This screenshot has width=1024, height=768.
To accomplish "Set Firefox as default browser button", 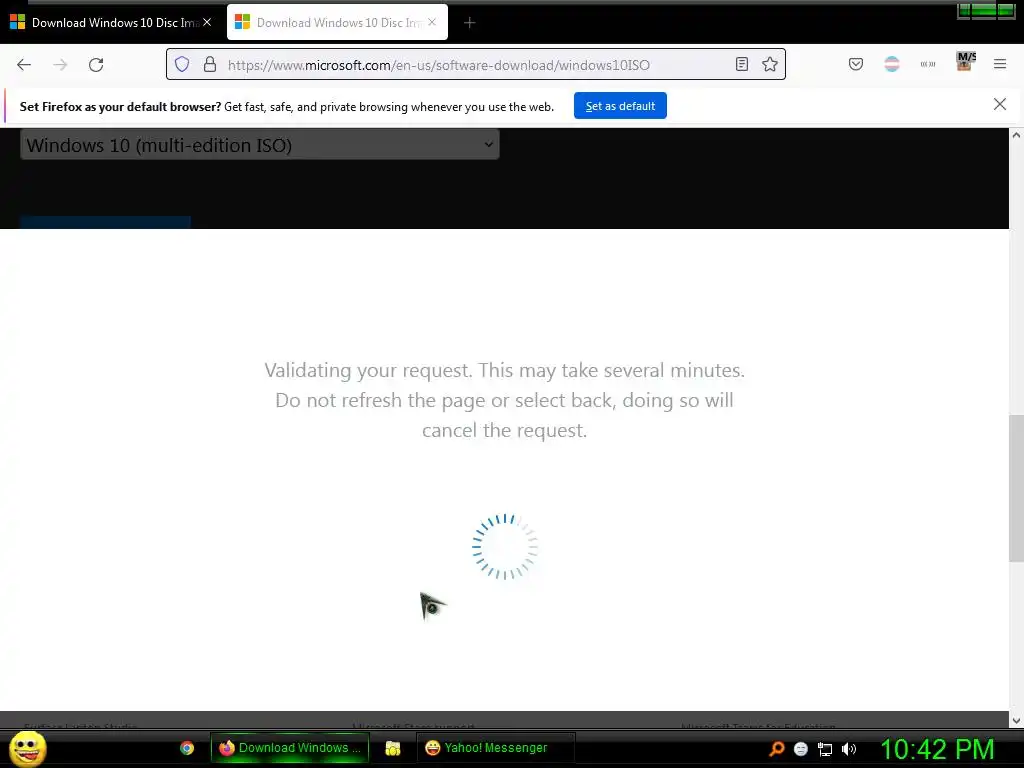I will click(x=620, y=106).
